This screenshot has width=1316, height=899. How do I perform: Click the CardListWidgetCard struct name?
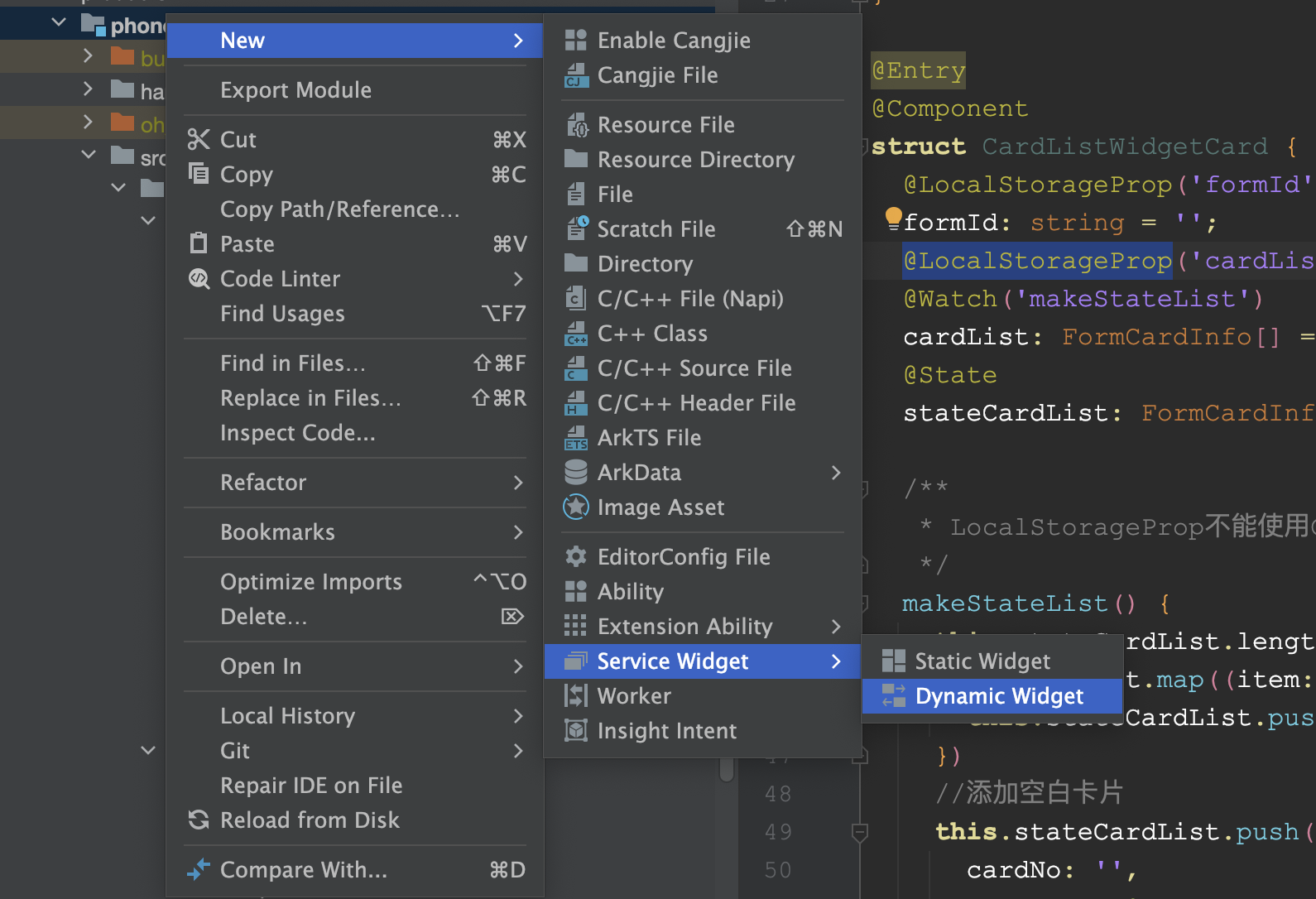tap(1125, 147)
